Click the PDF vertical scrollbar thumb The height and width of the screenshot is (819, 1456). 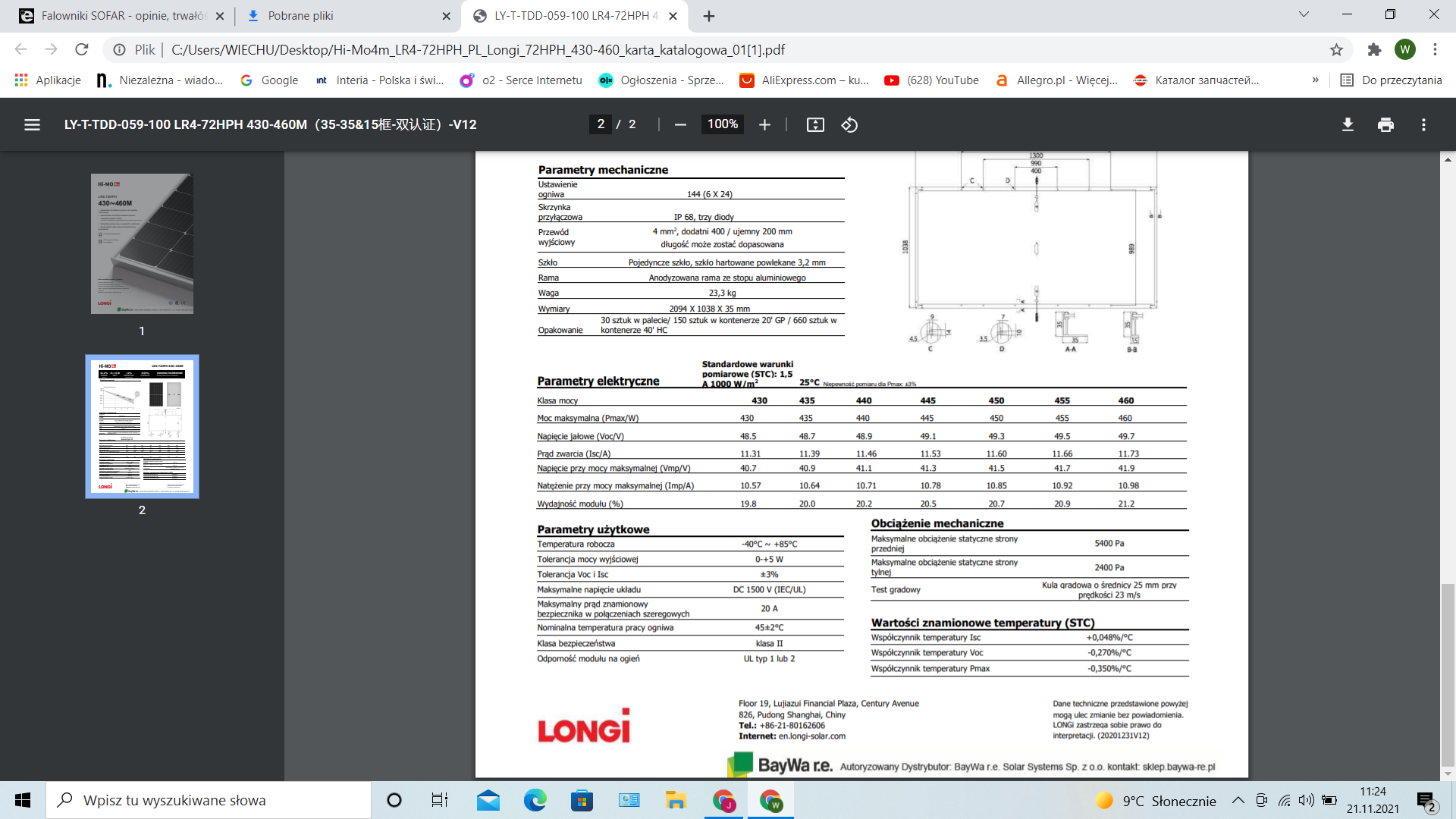(x=1448, y=675)
